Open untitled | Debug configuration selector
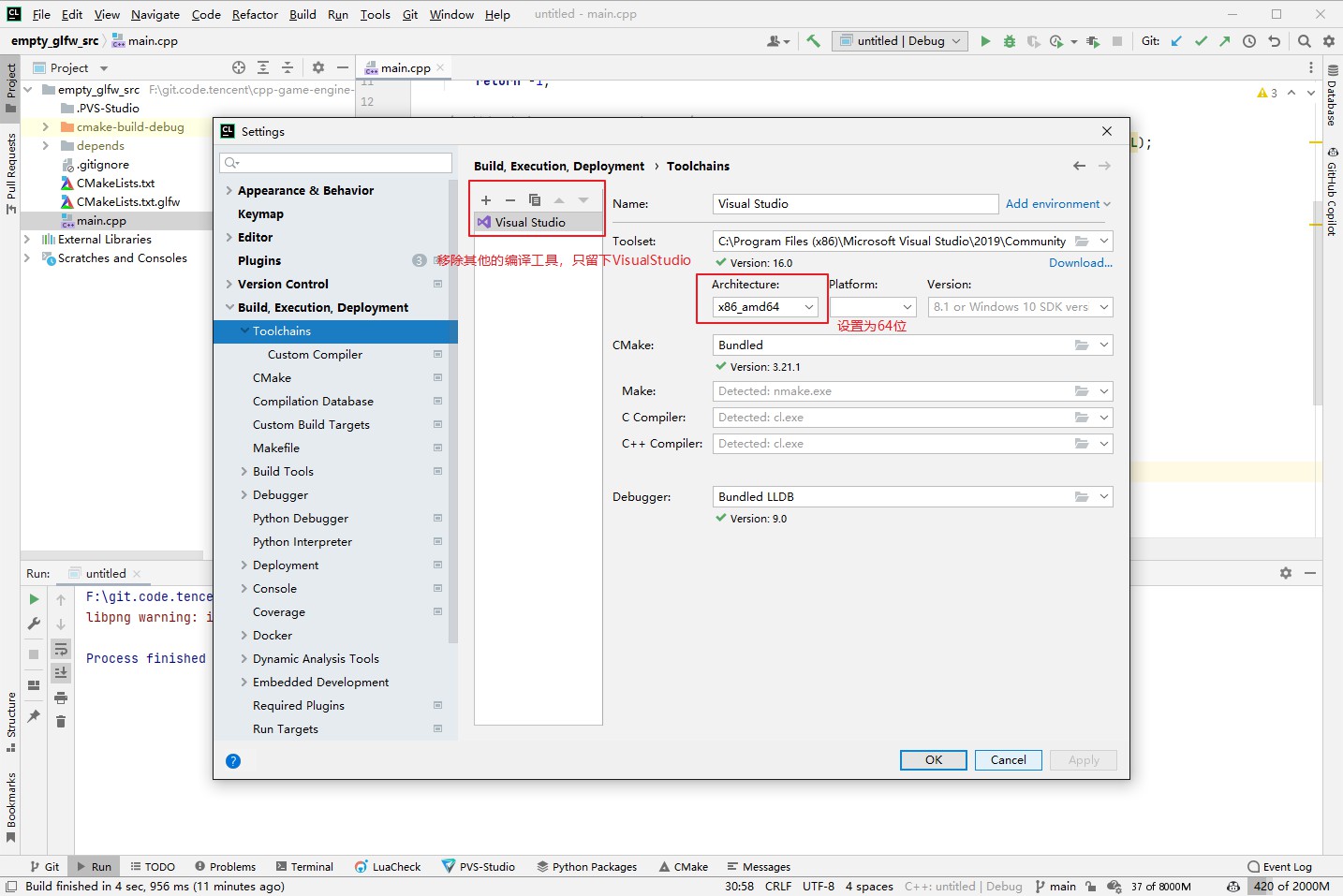This screenshot has width=1343, height=896. point(900,41)
